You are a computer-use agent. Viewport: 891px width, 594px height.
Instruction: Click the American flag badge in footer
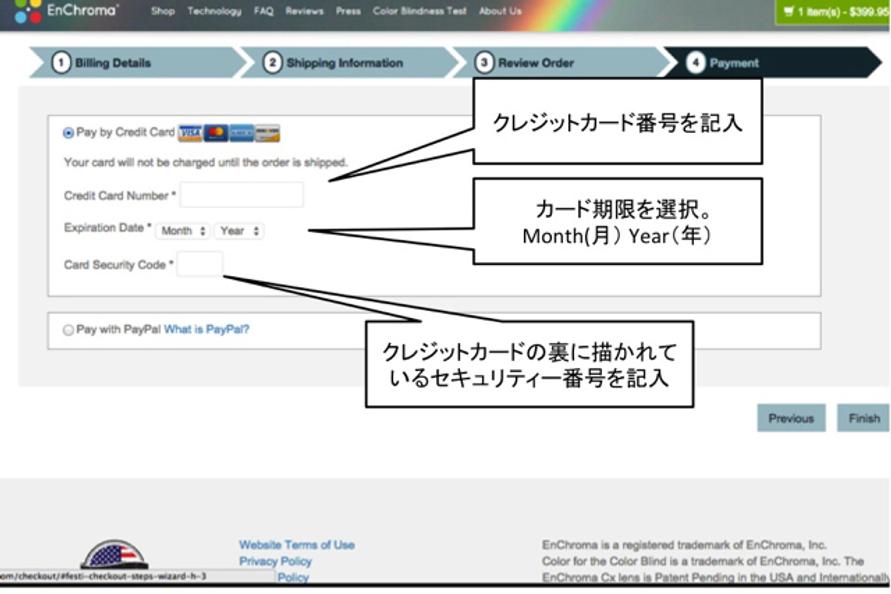(x=114, y=555)
